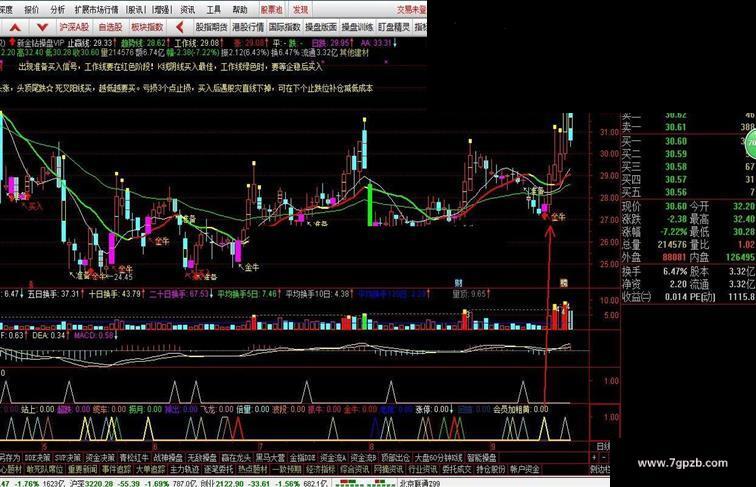Open the 委托成交 info tab
This screenshot has width=756, height=487.
tap(457, 469)
